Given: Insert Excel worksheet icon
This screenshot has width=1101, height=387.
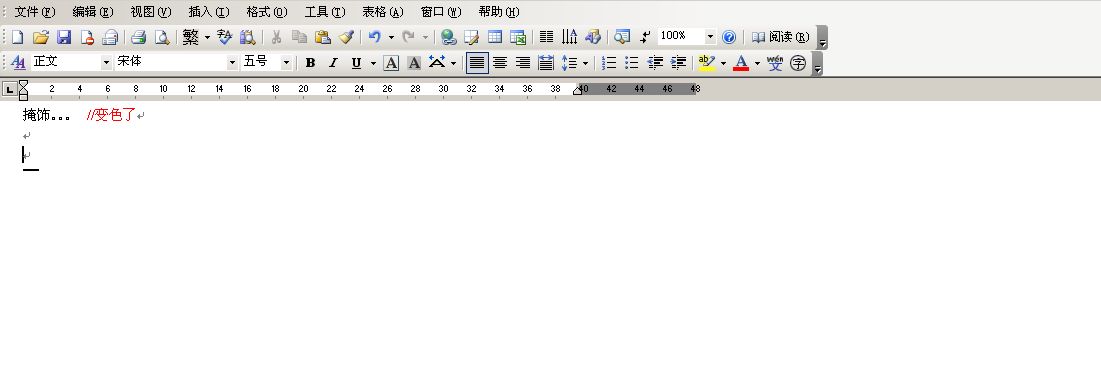Looking at the screenshot, I should point(518,37).
